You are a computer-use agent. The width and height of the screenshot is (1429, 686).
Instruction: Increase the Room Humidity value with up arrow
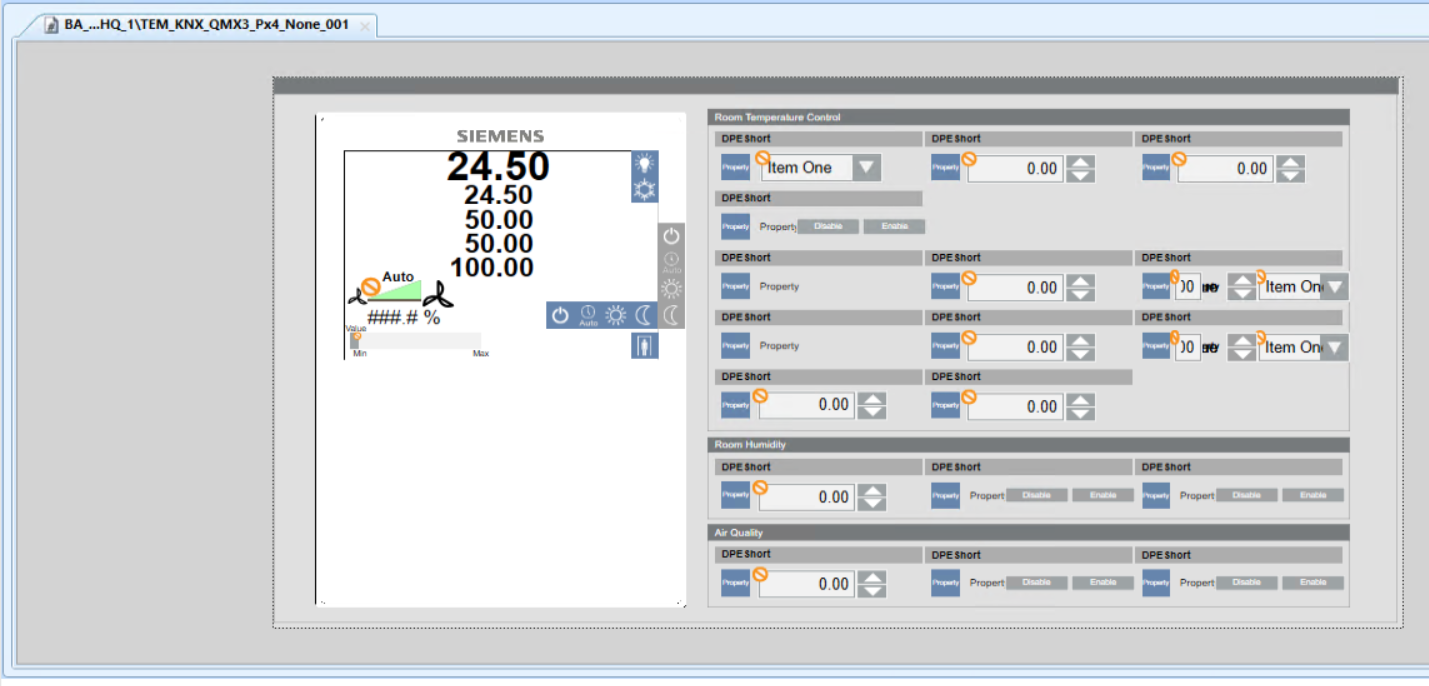[x=873, y=490]
